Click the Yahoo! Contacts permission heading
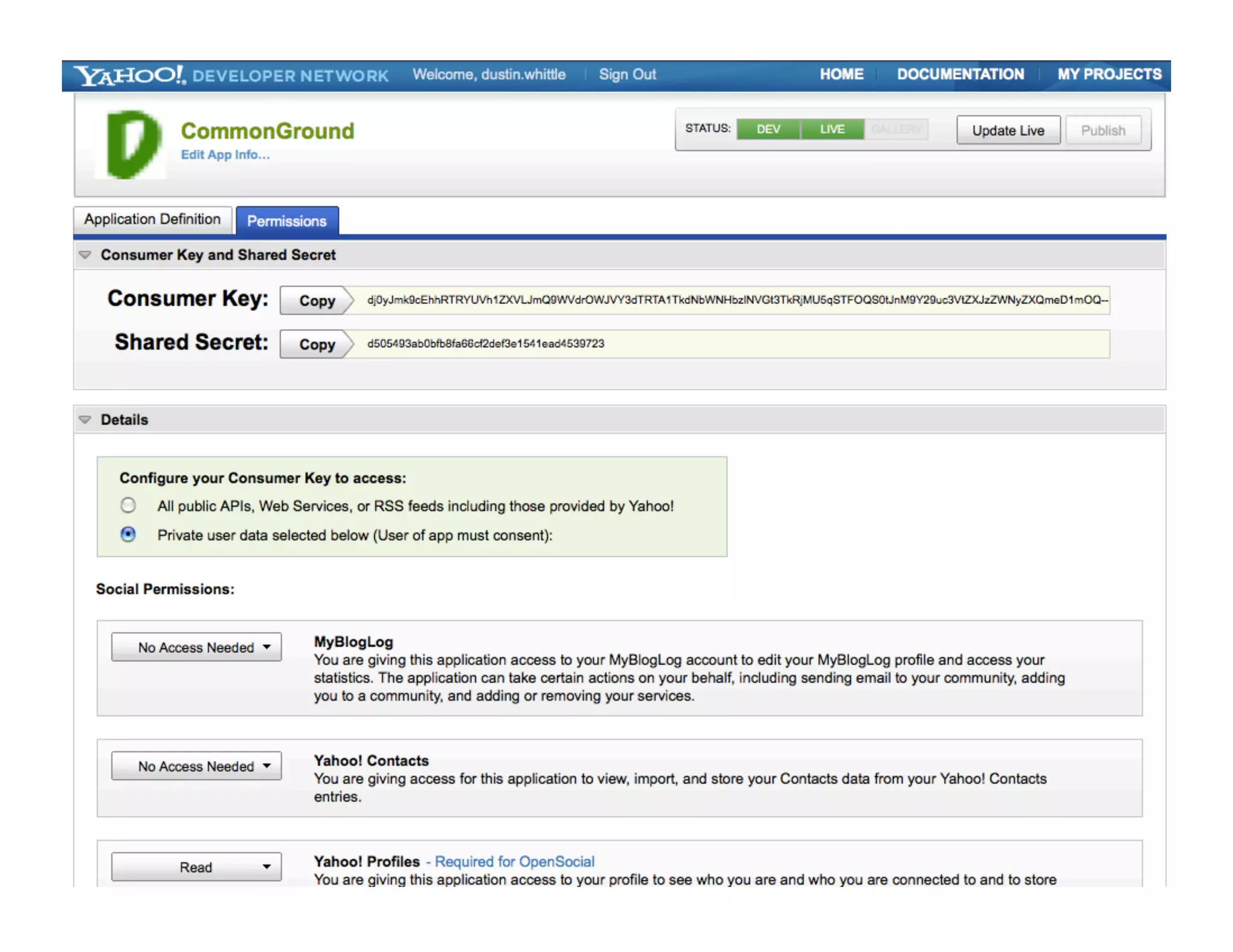The height and width of the screenshot is (952, 1233). (x=371, y=761)
